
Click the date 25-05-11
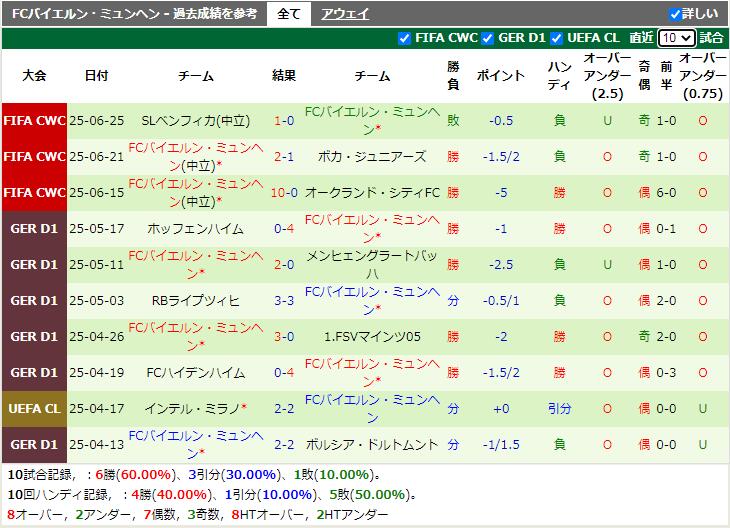pos(96,264)
